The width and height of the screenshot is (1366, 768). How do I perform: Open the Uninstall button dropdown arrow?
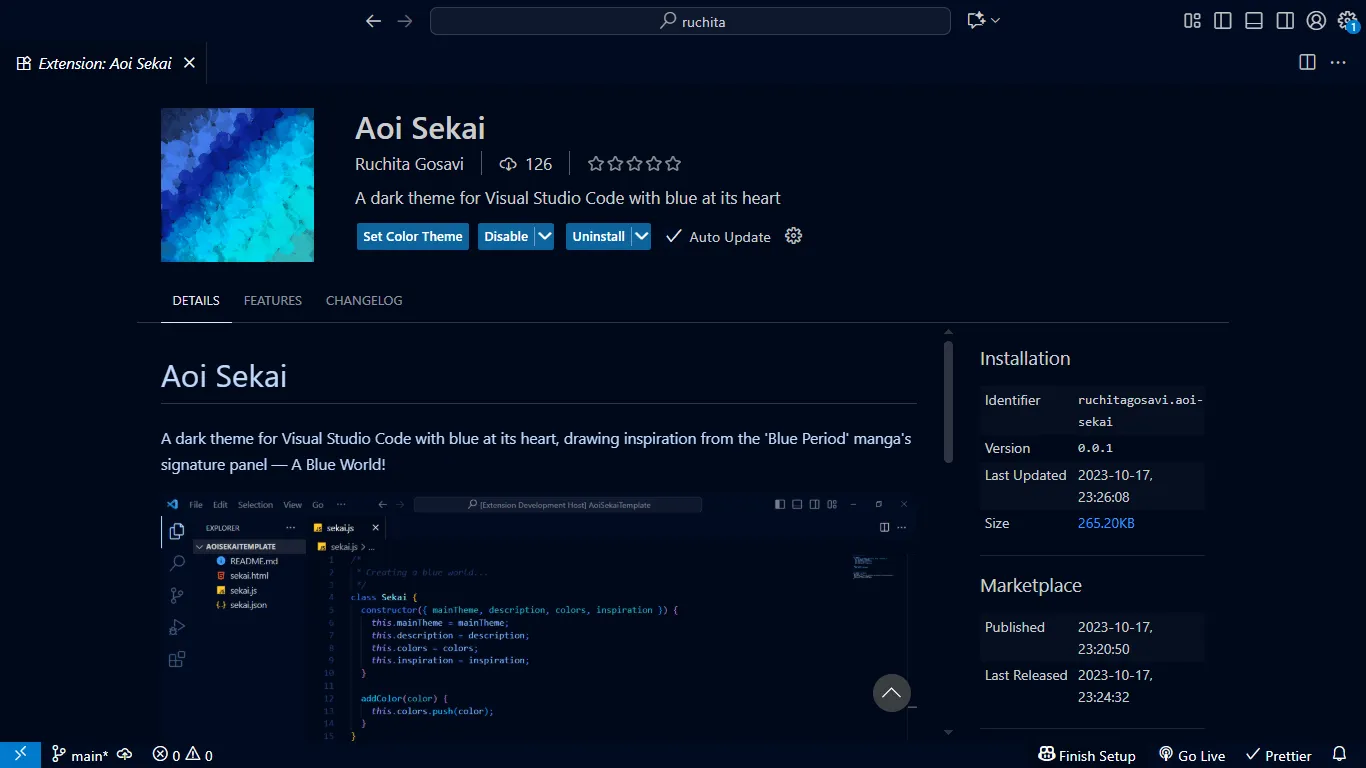[639, 236]
